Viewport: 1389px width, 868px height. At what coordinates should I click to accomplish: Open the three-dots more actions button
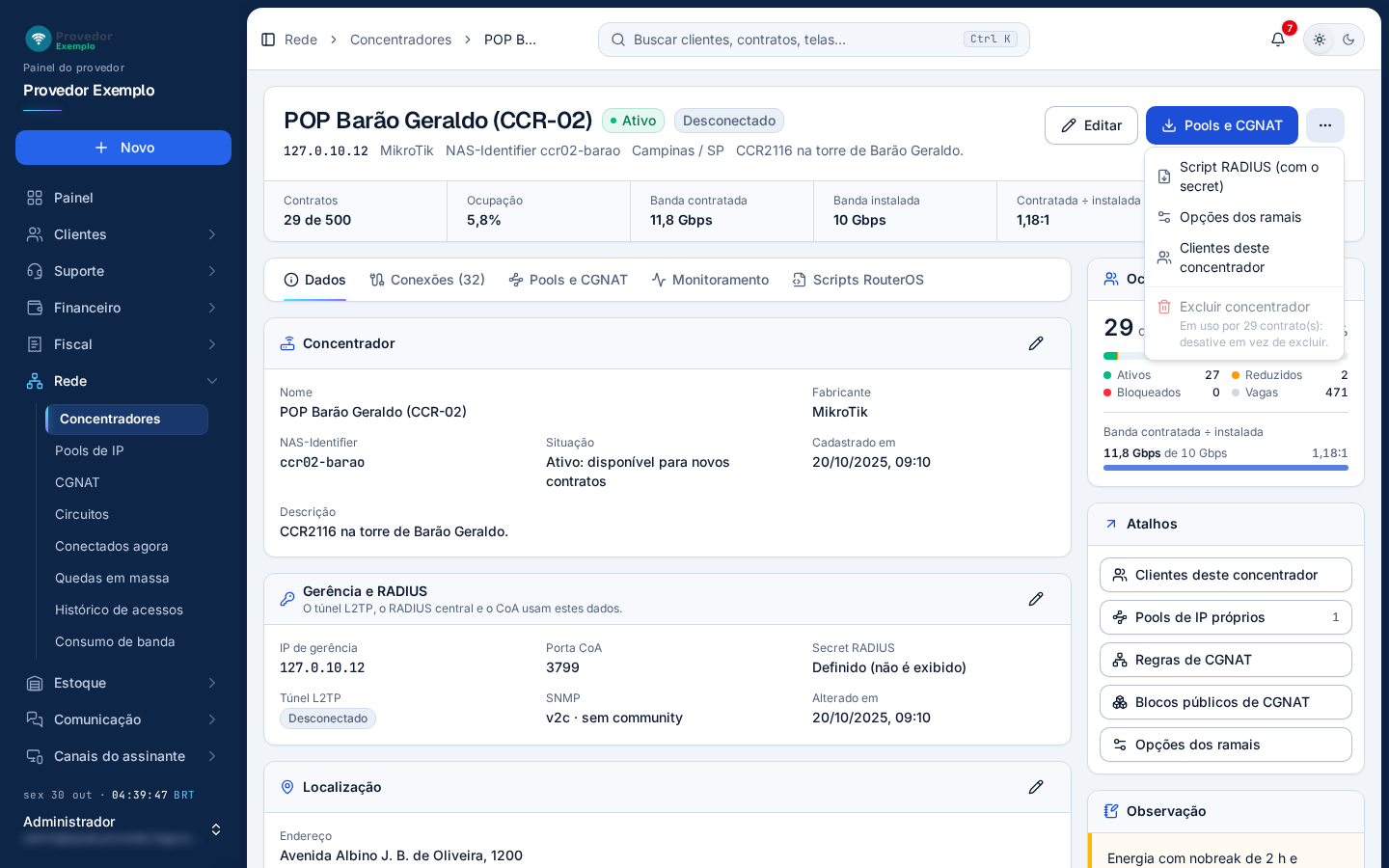pos(1325,125)
